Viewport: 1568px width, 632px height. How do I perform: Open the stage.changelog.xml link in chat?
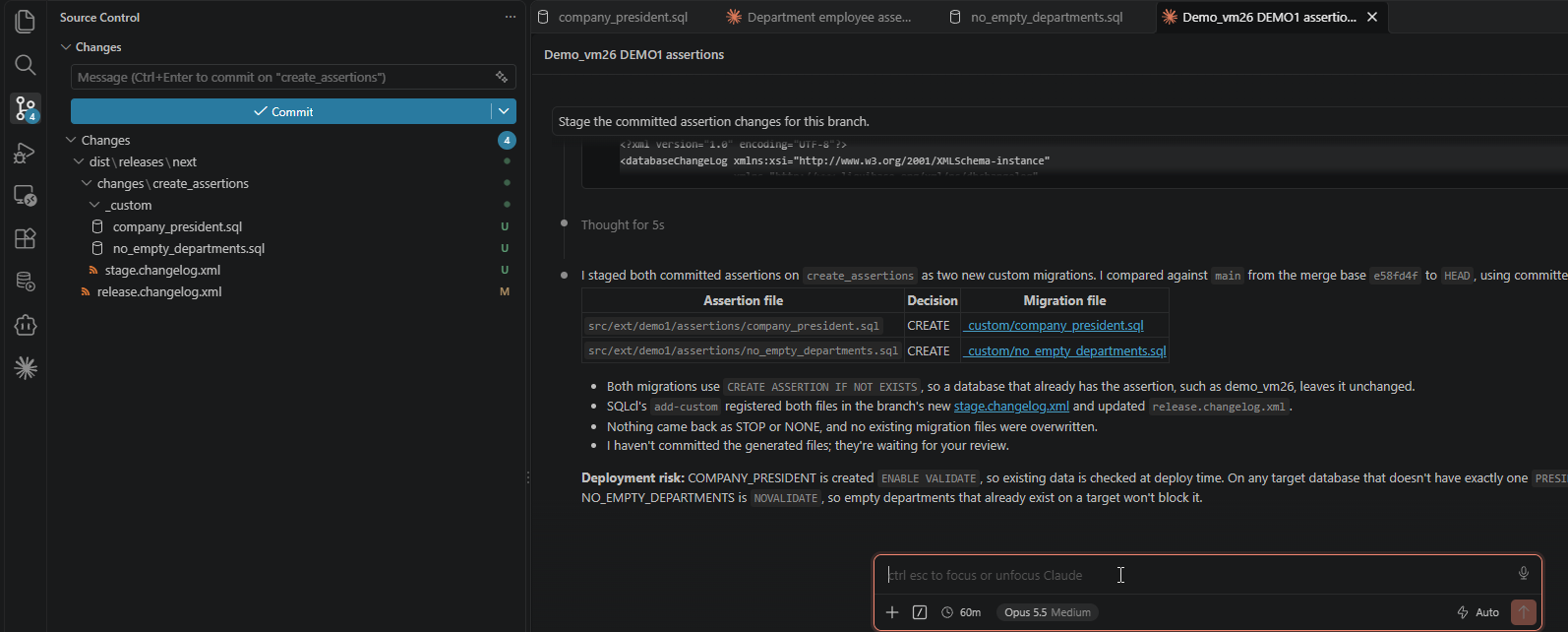1011,406
